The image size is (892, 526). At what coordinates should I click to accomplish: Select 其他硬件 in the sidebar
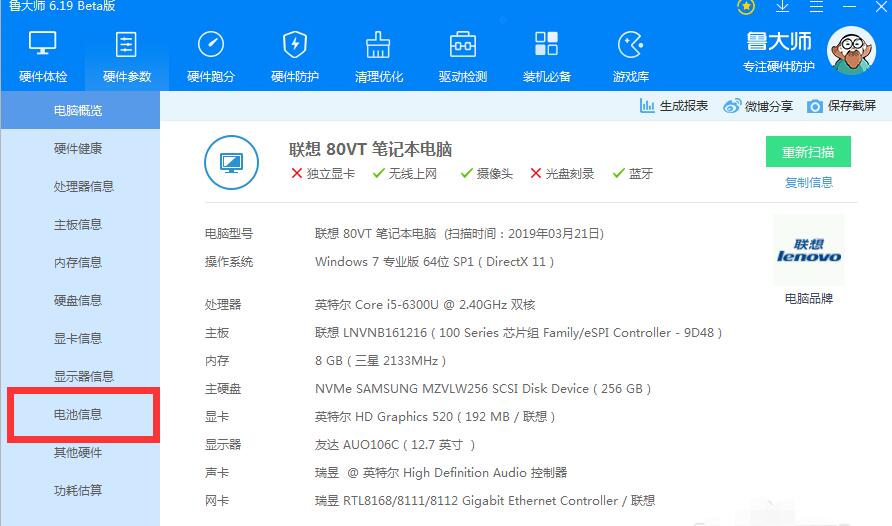(x=80, y=453)
